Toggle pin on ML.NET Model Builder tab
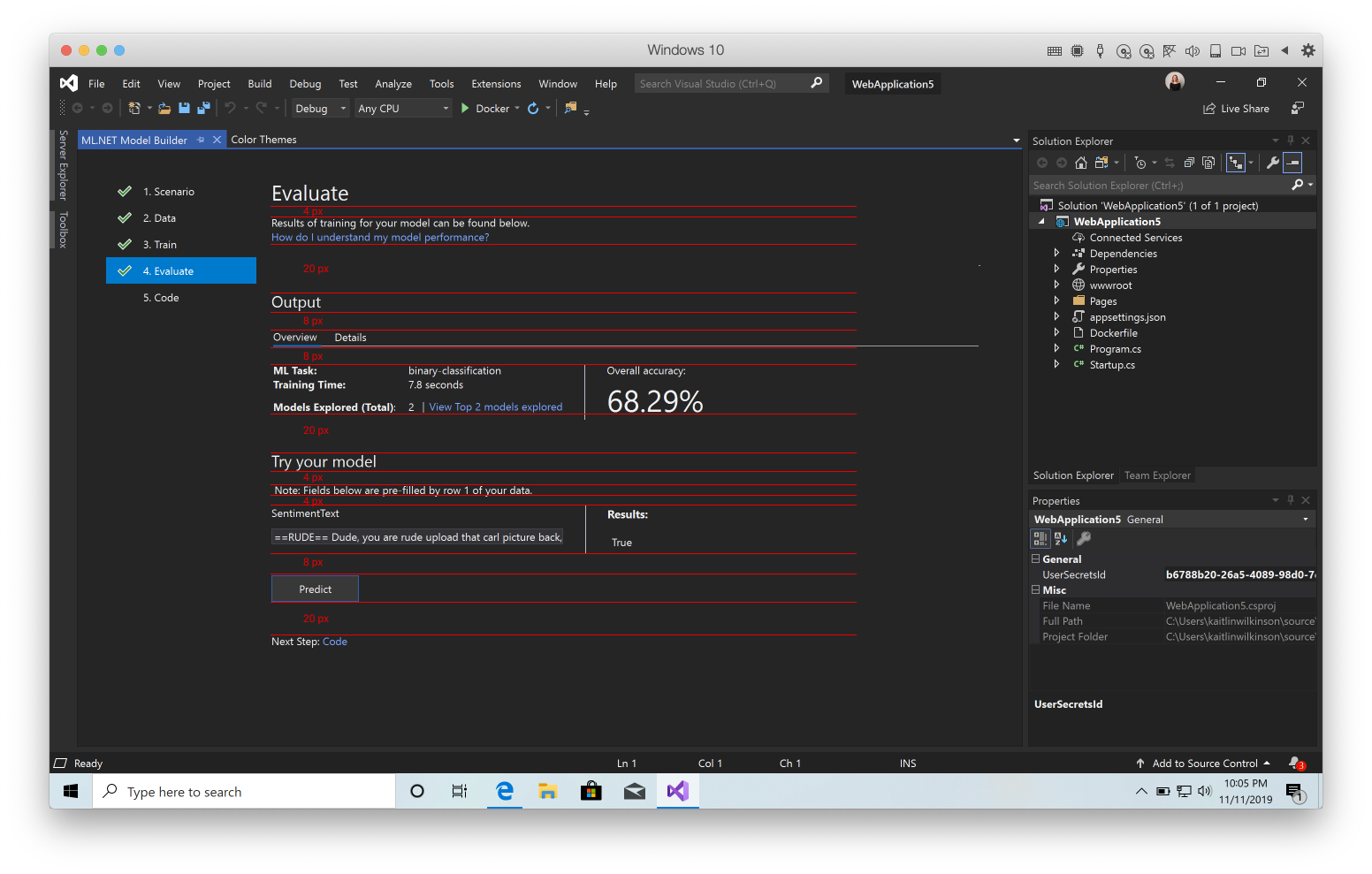This screenshot has width=1372, height=874. (201, 140)
